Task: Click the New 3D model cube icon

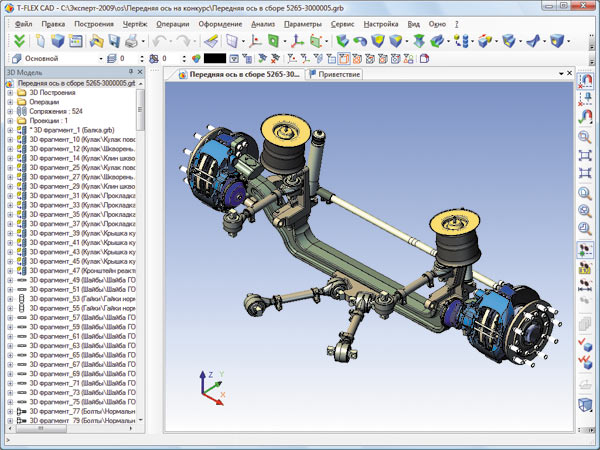Action: tap(58, 41)
